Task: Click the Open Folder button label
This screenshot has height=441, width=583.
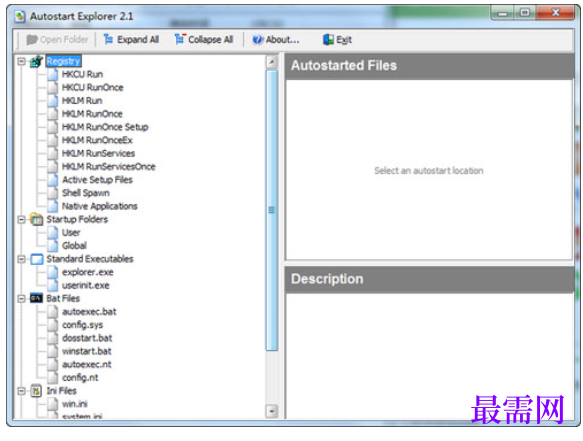Action: 64,39
